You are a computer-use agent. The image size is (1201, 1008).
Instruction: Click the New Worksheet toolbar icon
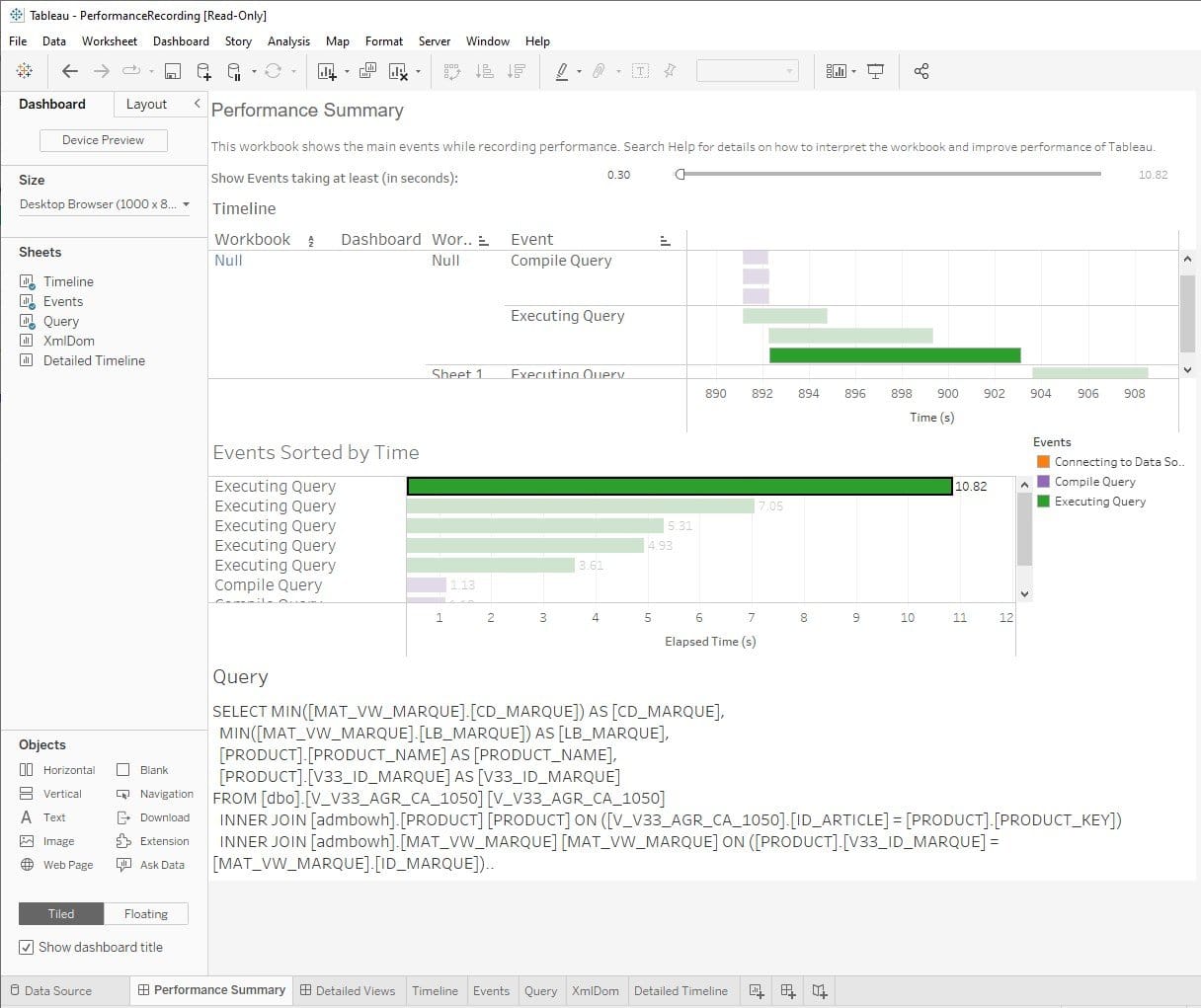327,71
